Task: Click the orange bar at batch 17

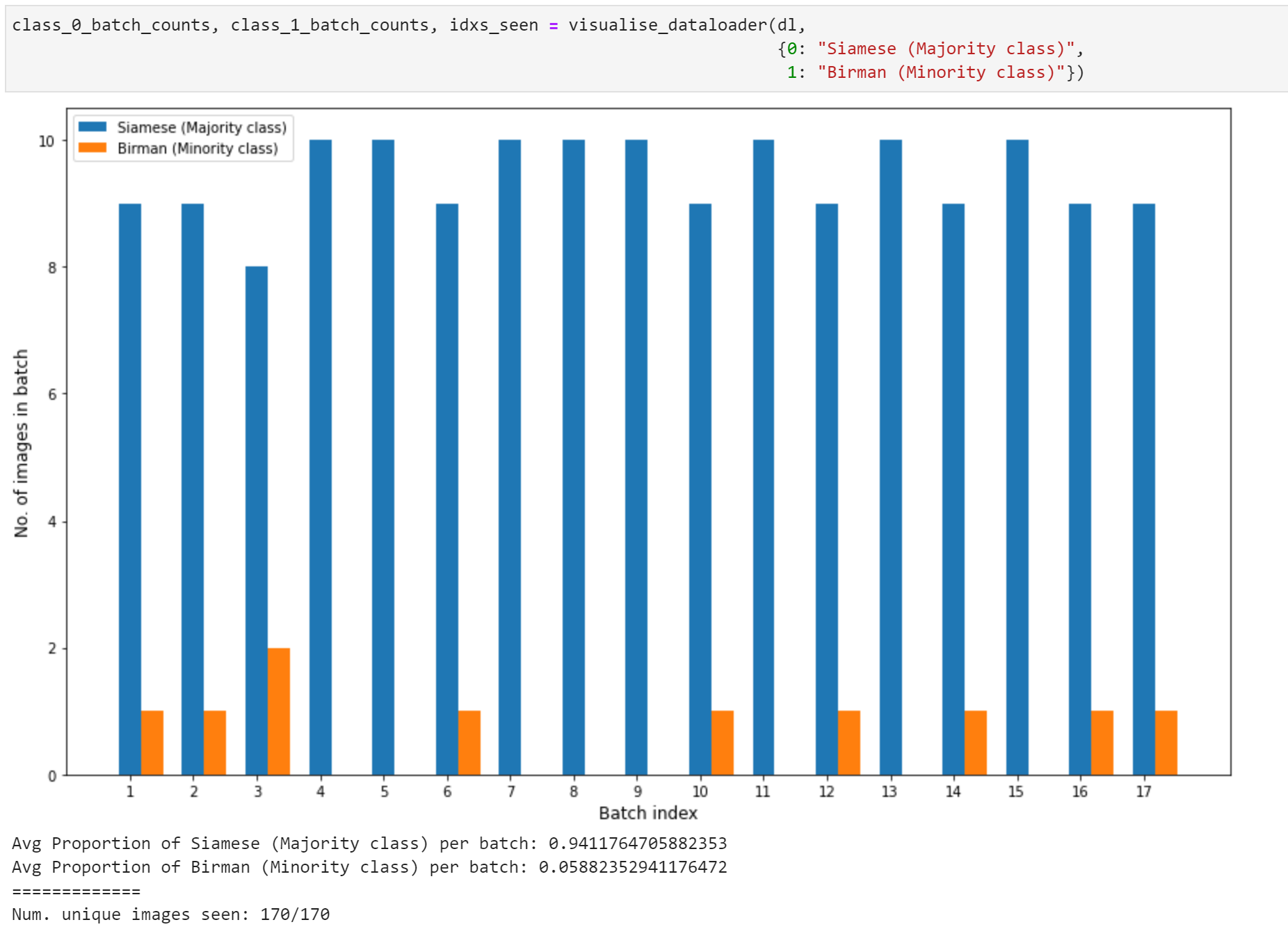Action: point(1166,743)
